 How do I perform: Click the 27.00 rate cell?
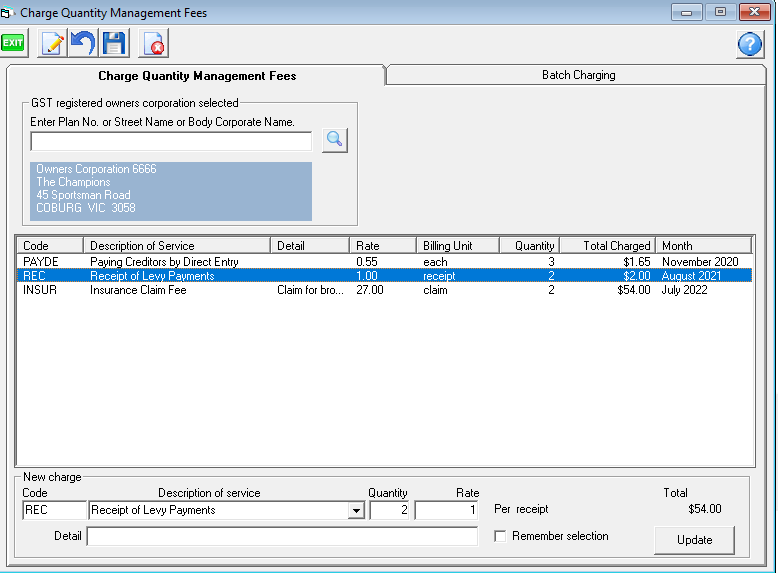(370, 290)
